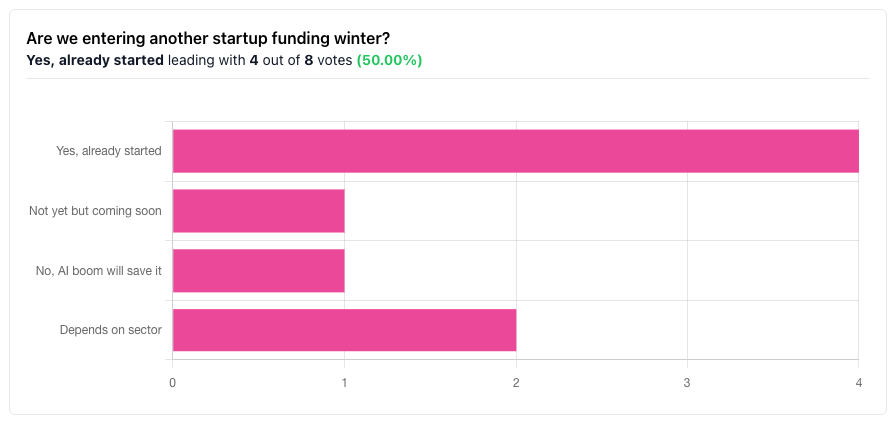
Task: Click the total '8' votes count in subtitle
Action: tap(309, 60)
